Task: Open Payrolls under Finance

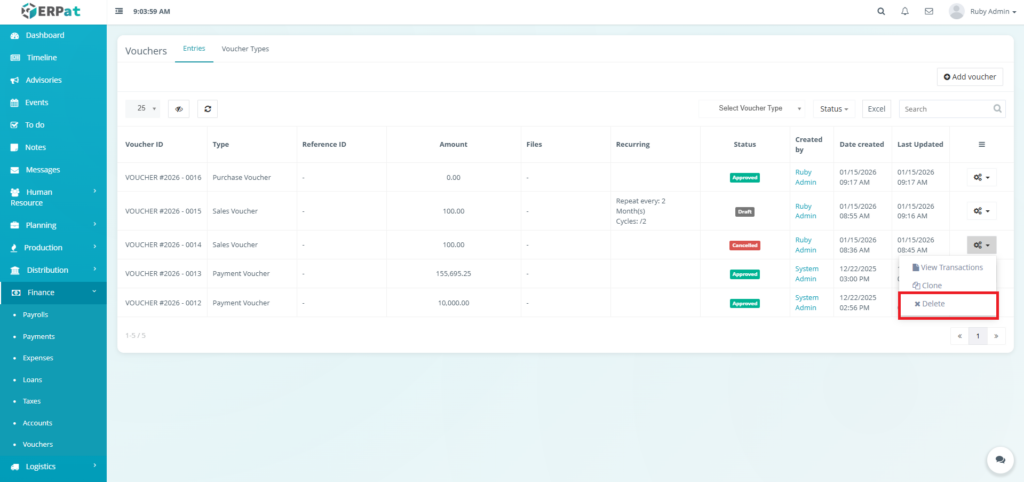Action: coord(35,315)
